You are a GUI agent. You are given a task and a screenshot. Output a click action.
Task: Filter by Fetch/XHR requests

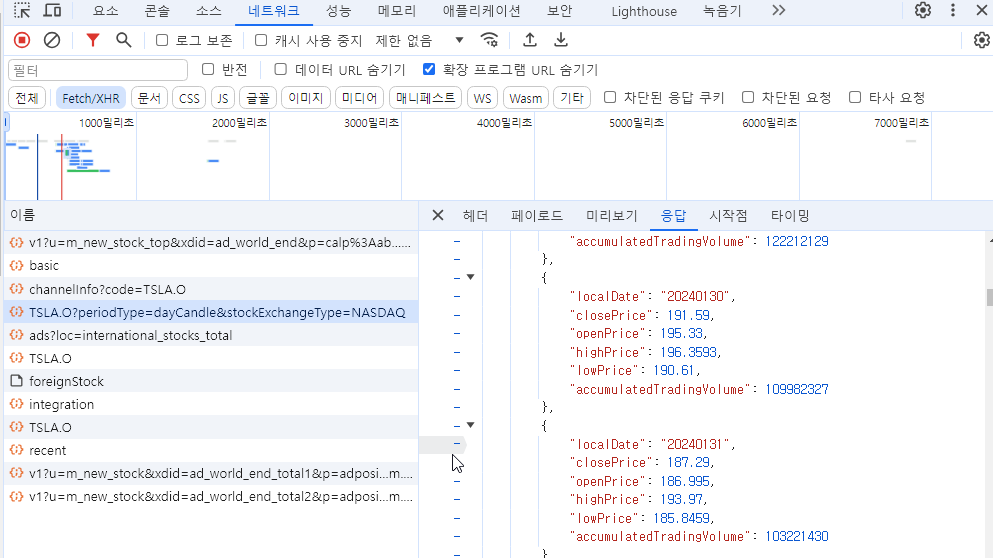click(x=91, y=98)
